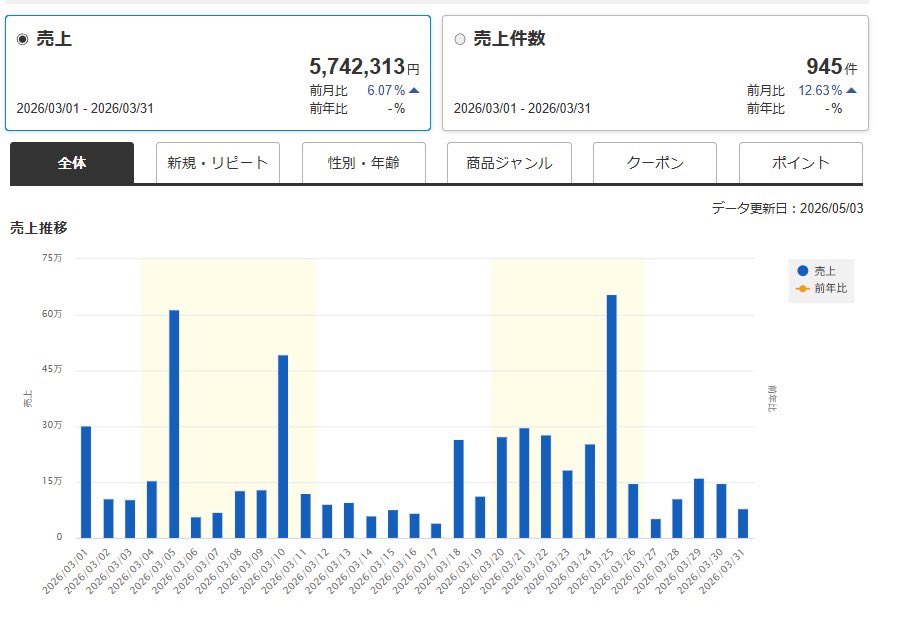Click the bar for 2026/03/04
Screen dimensions: 899x622
coord(152,510)
